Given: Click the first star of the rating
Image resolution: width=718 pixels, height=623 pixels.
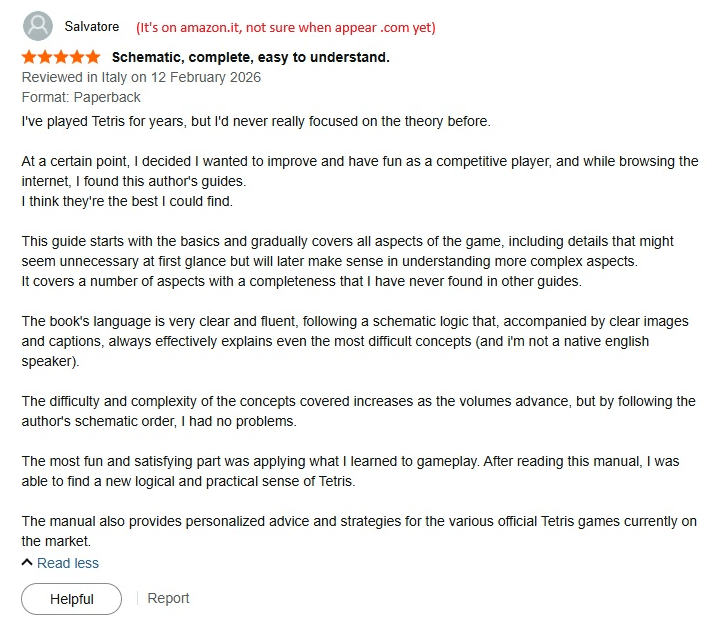Looking at the screenshot, I should pos(30,57).
